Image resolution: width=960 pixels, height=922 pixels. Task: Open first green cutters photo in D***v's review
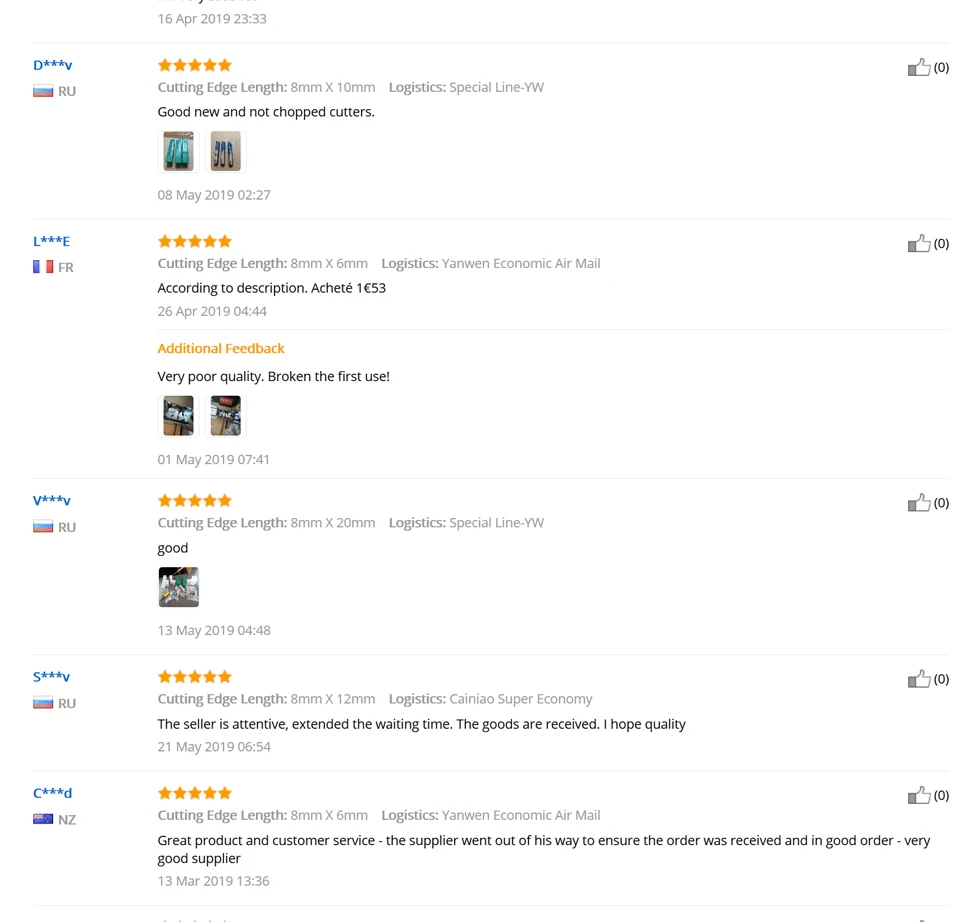[x=178, y=151]
